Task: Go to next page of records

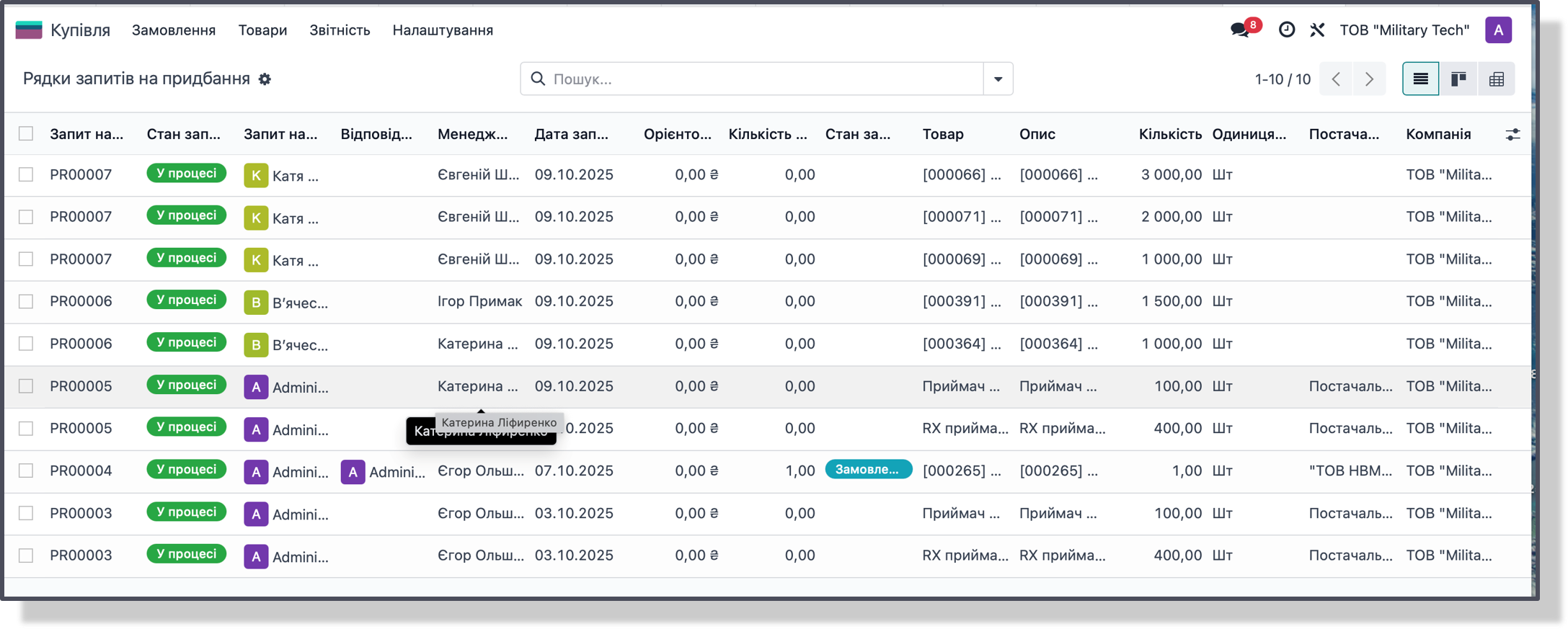Action: 1369,79
